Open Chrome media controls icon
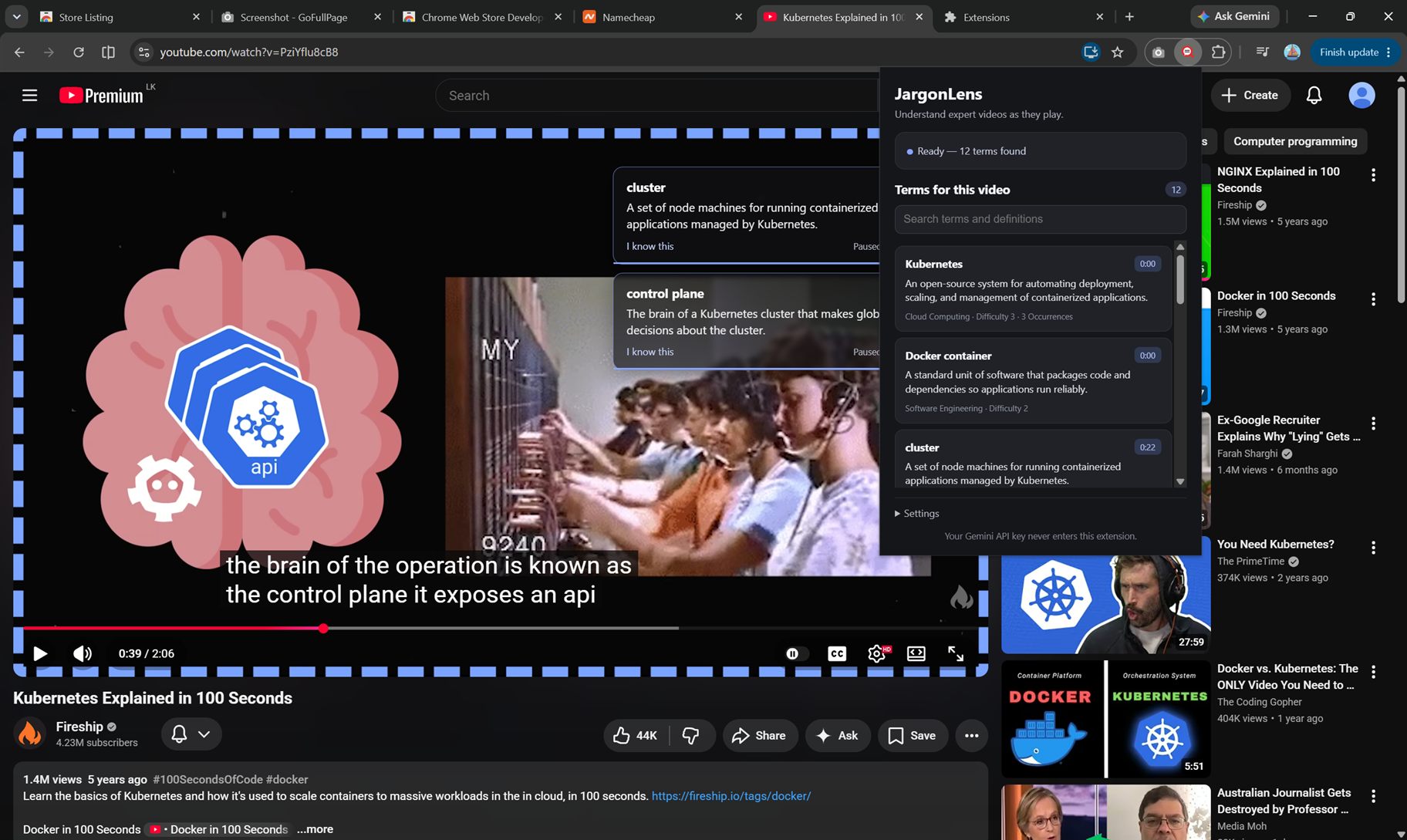Screen dimensions: 1407x840 [x=1262, y=52]
